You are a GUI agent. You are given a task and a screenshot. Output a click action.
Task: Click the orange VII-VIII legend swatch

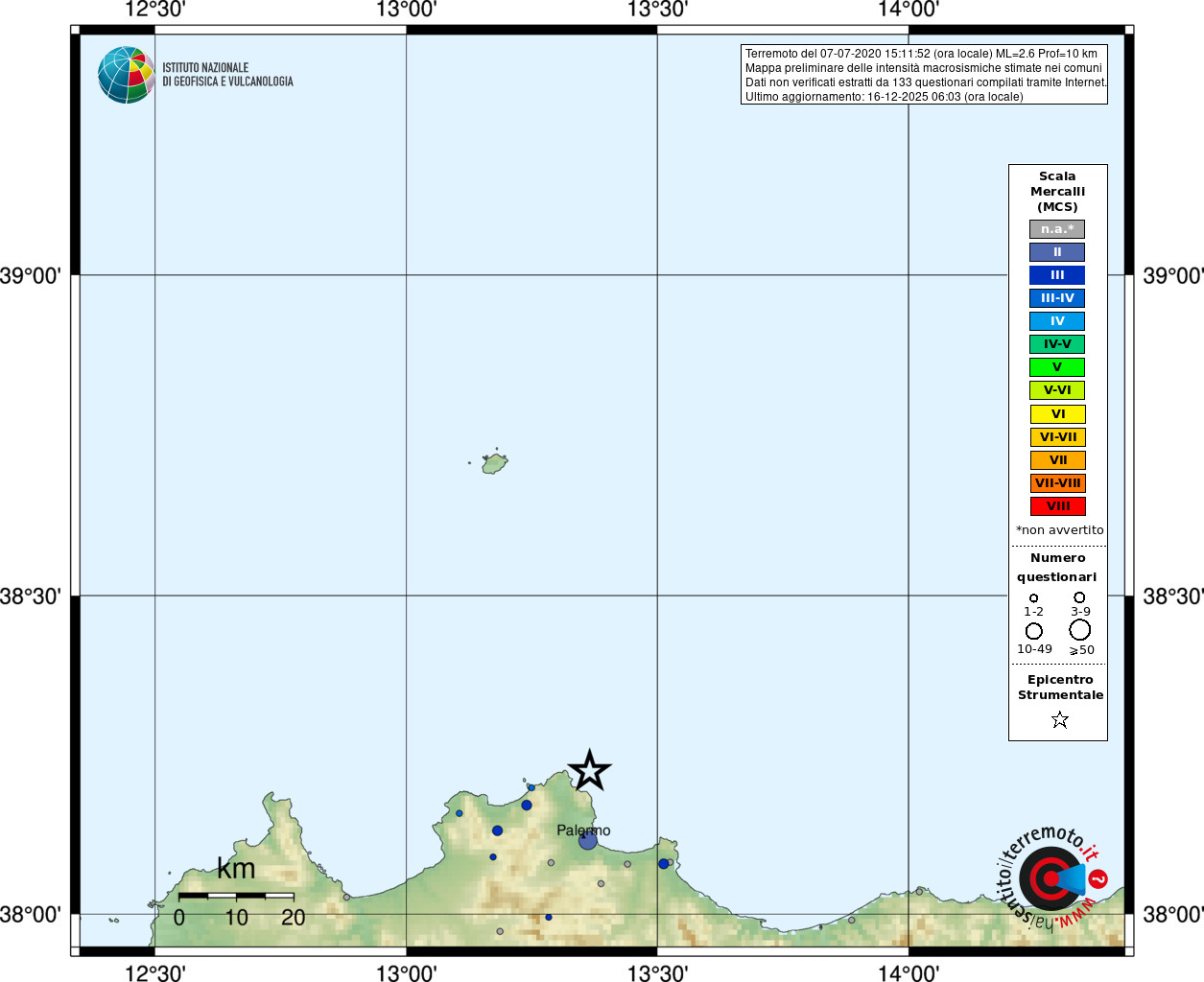click(x=1058, y=483)
